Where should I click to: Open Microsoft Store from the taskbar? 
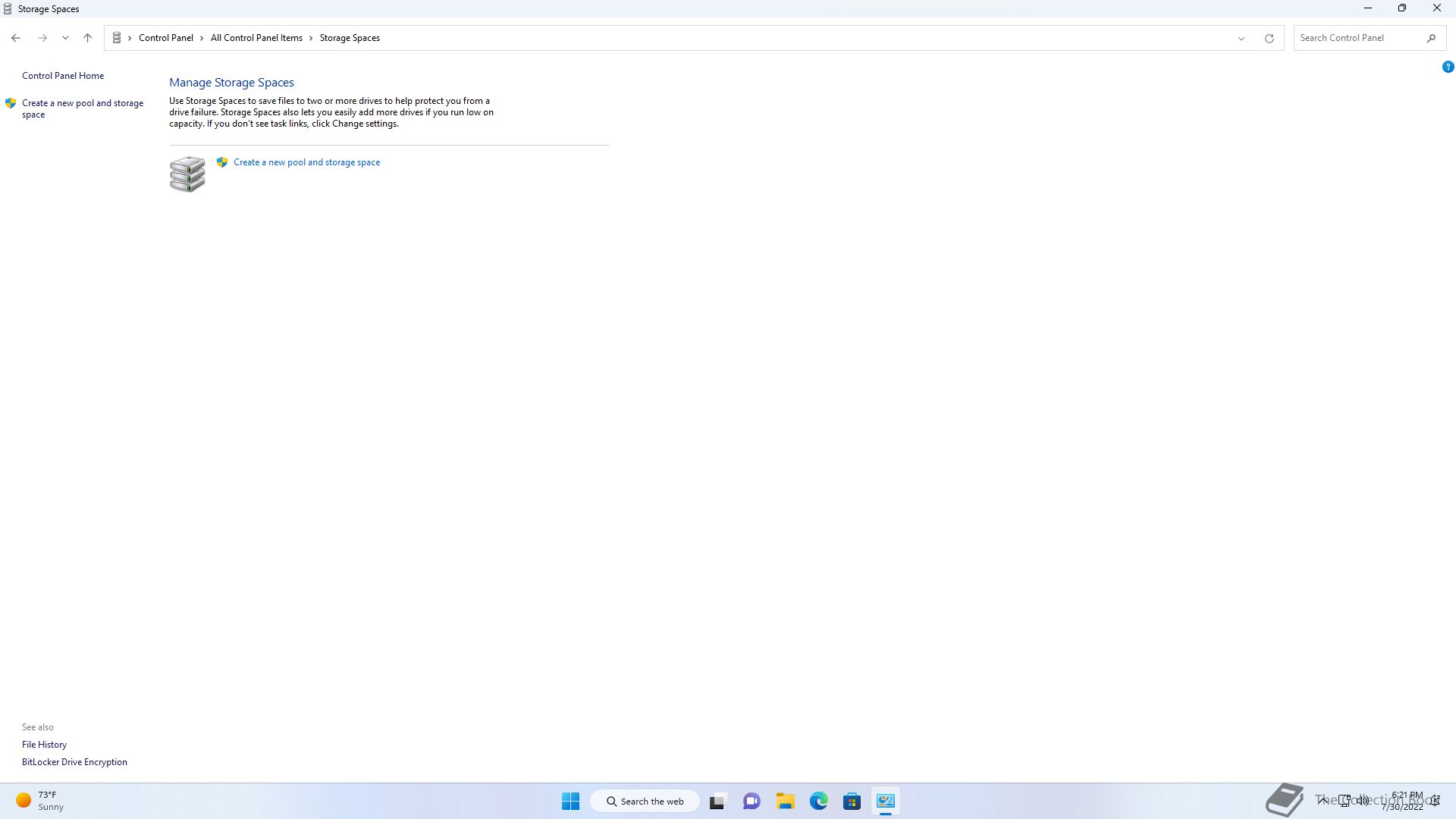coord(852,801)
